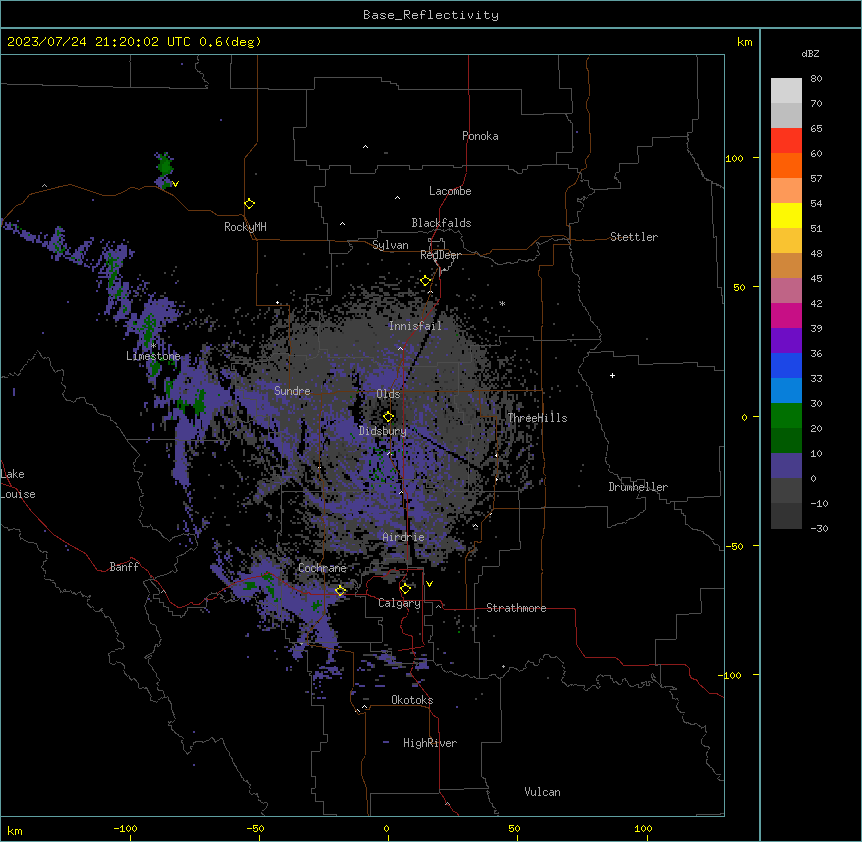Click the Blackfalds label on the map
This screenshot has height=842, width=862.
coord(441,223)
